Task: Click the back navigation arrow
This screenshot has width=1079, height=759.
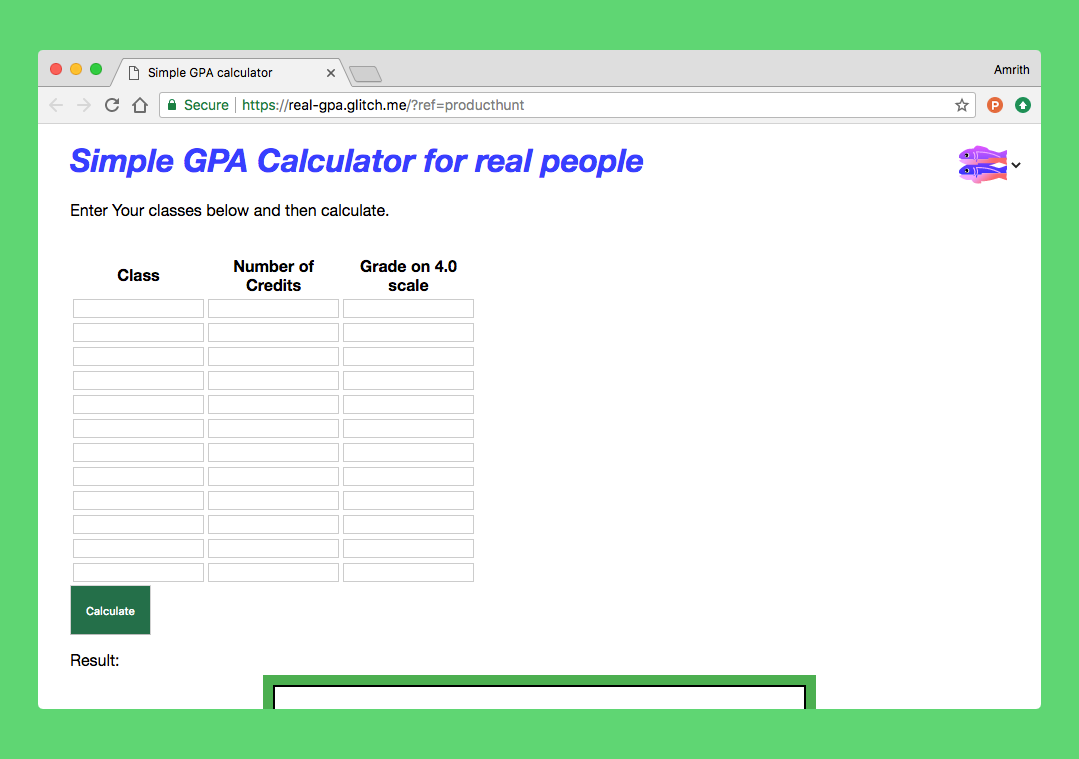Action: point(56,104)
